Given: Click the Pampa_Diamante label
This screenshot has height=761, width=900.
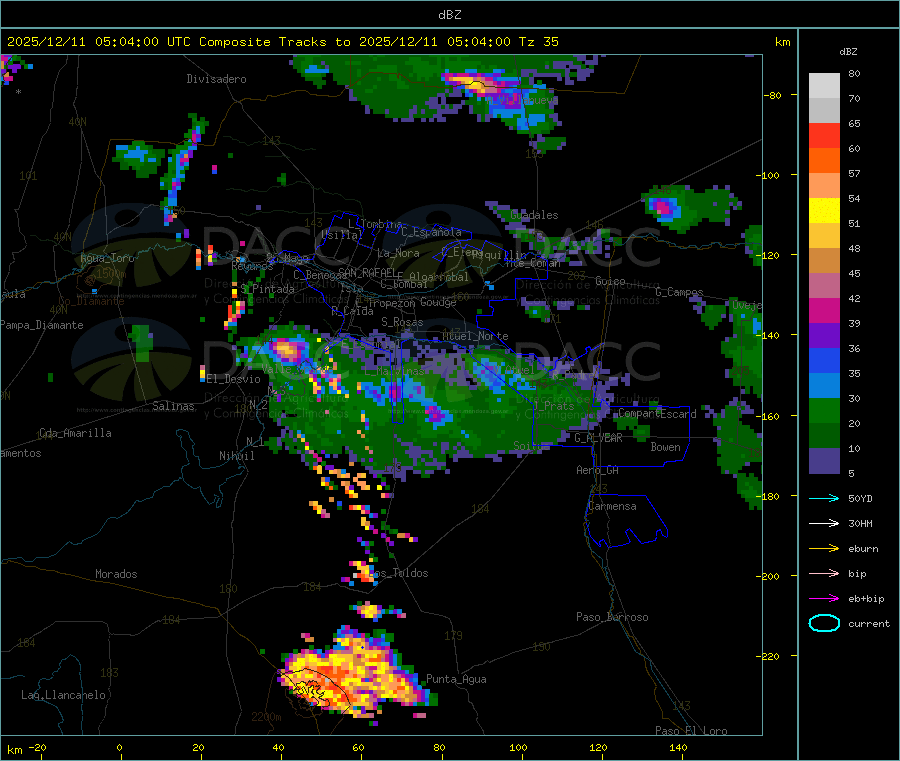Looking at the screenshot, I should [41, 325].
